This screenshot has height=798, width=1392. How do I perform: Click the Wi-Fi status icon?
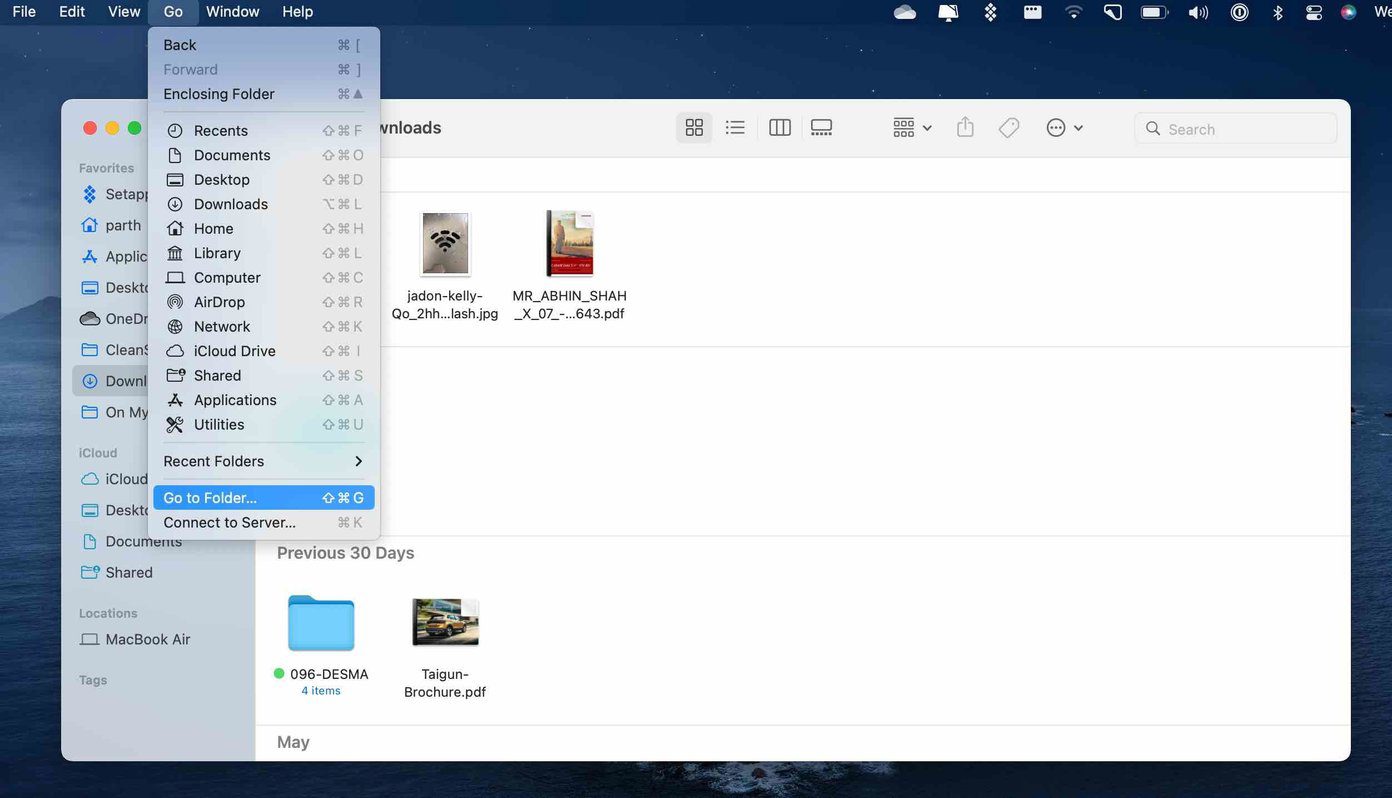1074,12
